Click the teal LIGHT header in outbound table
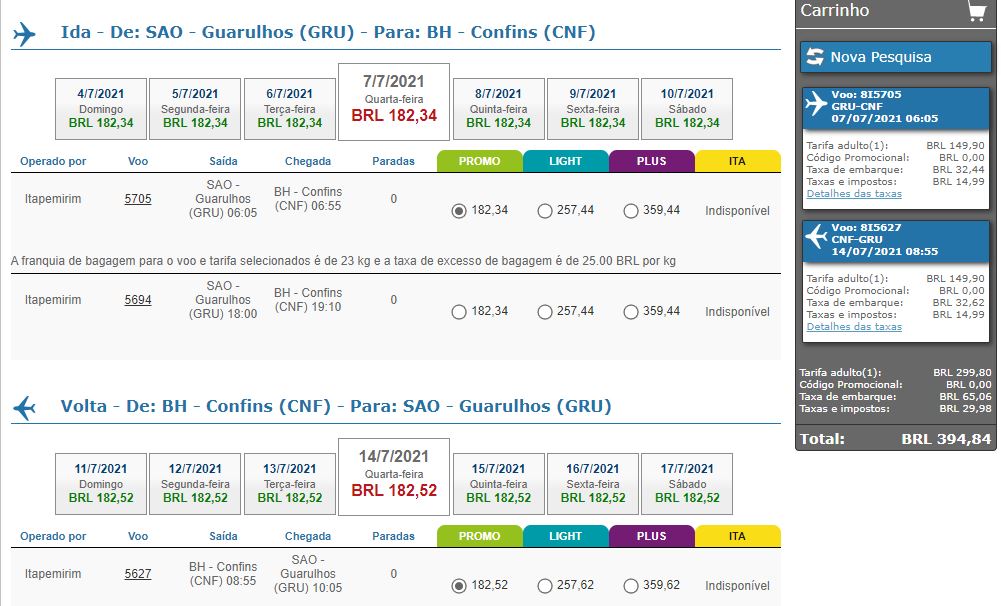This screenshot has height=606, width=1001. point(566,161)
